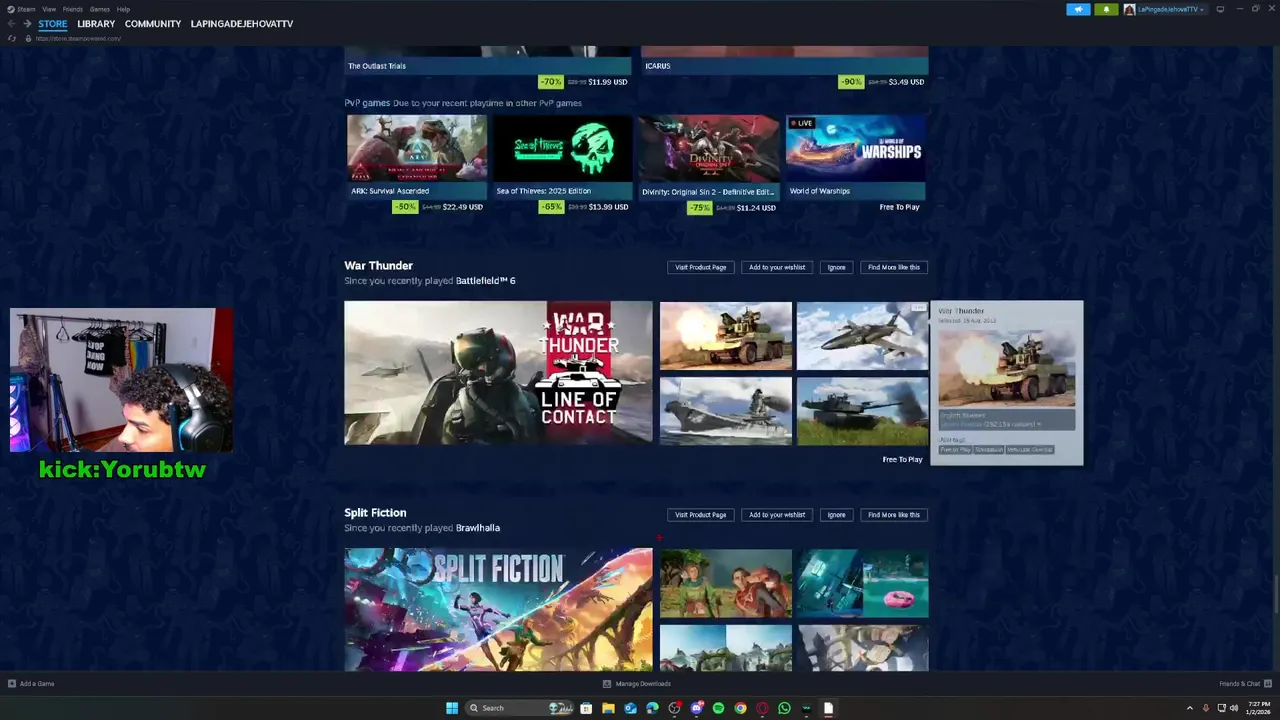Viewport: 1280px width, 720px height.
Task: Click the store URL address text
Action: pyautogui.click(x=79, y=38)
